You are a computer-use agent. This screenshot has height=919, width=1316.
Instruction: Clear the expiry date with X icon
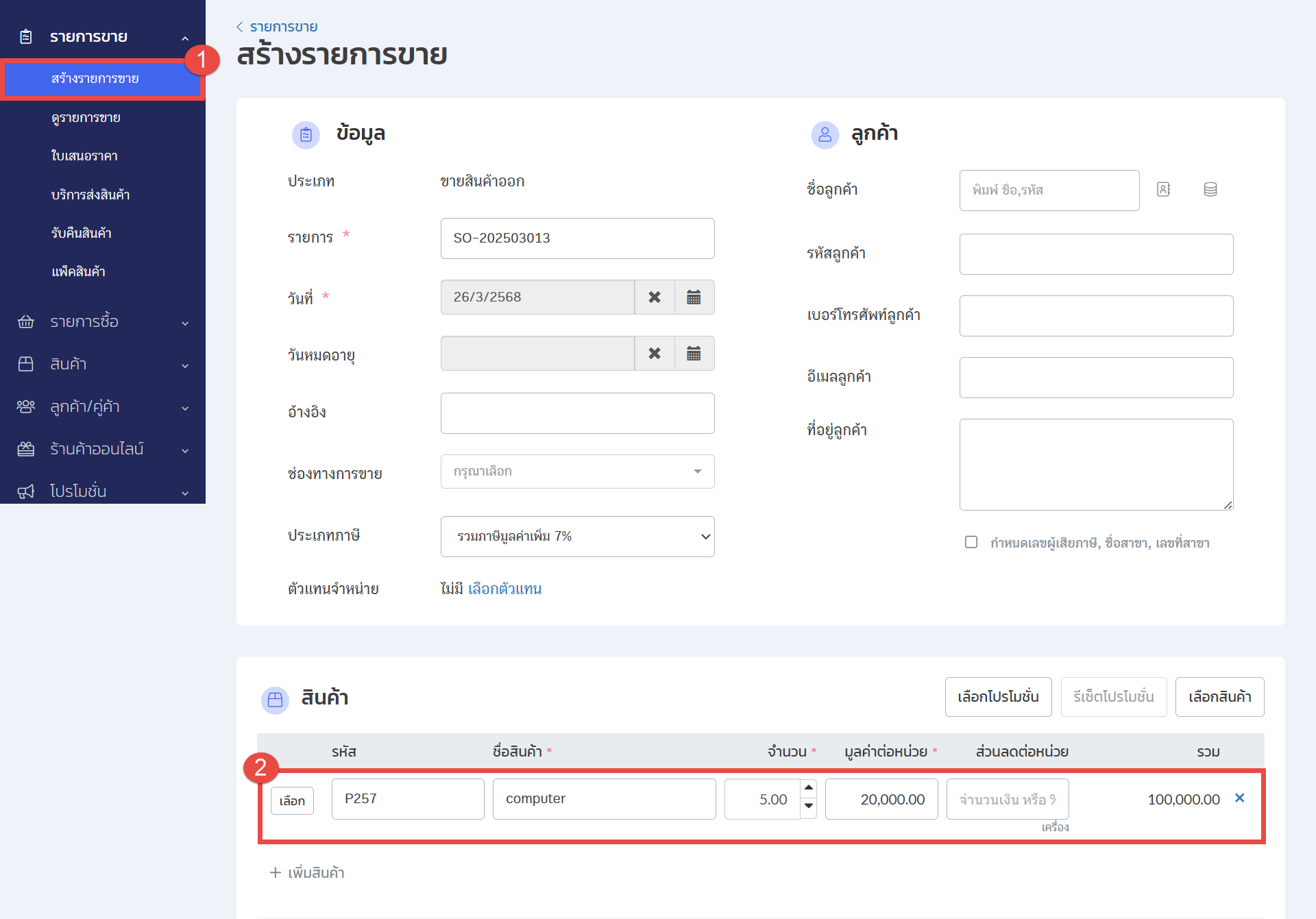coord(655,353)
